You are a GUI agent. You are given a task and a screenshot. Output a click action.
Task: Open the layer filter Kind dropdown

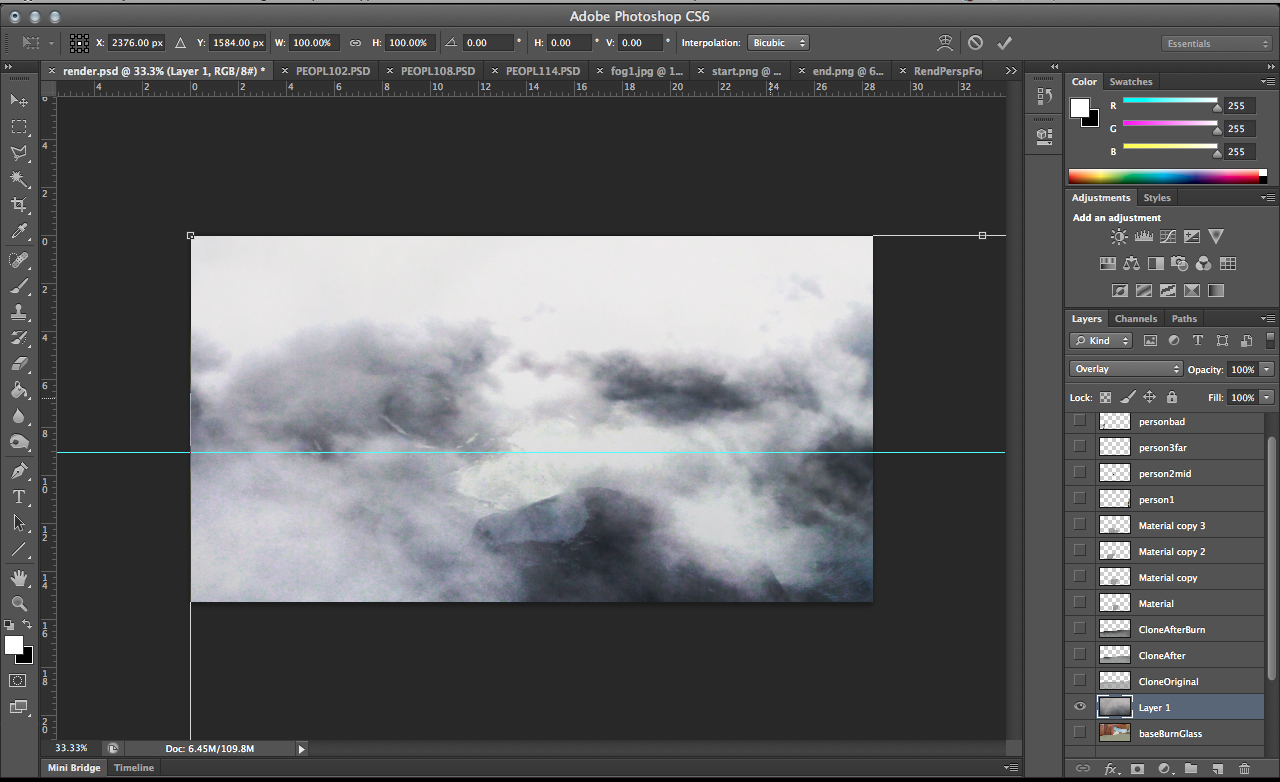click(1101, 341)
